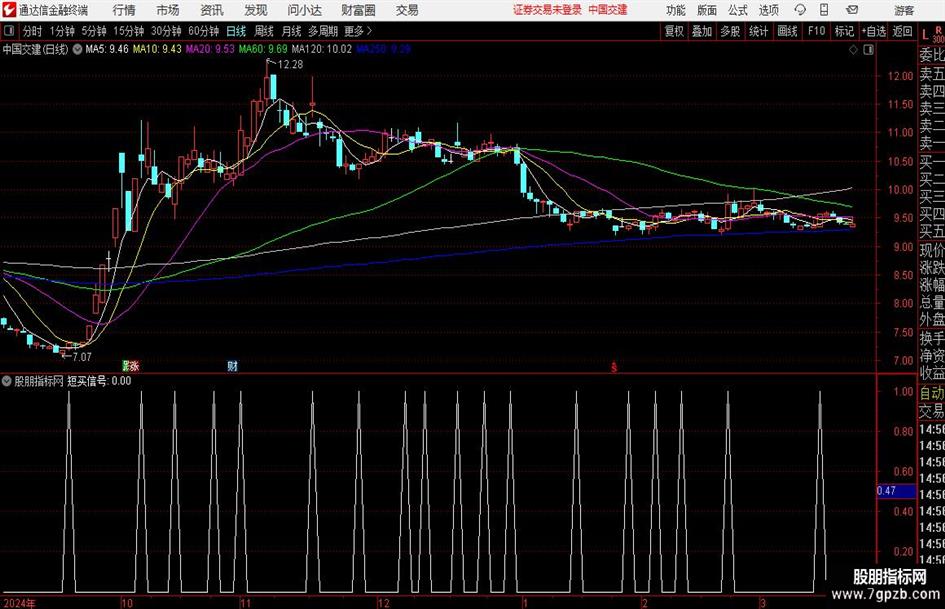Toggle the right side panel icon
The image size is (945, 609).
[868, 50]
